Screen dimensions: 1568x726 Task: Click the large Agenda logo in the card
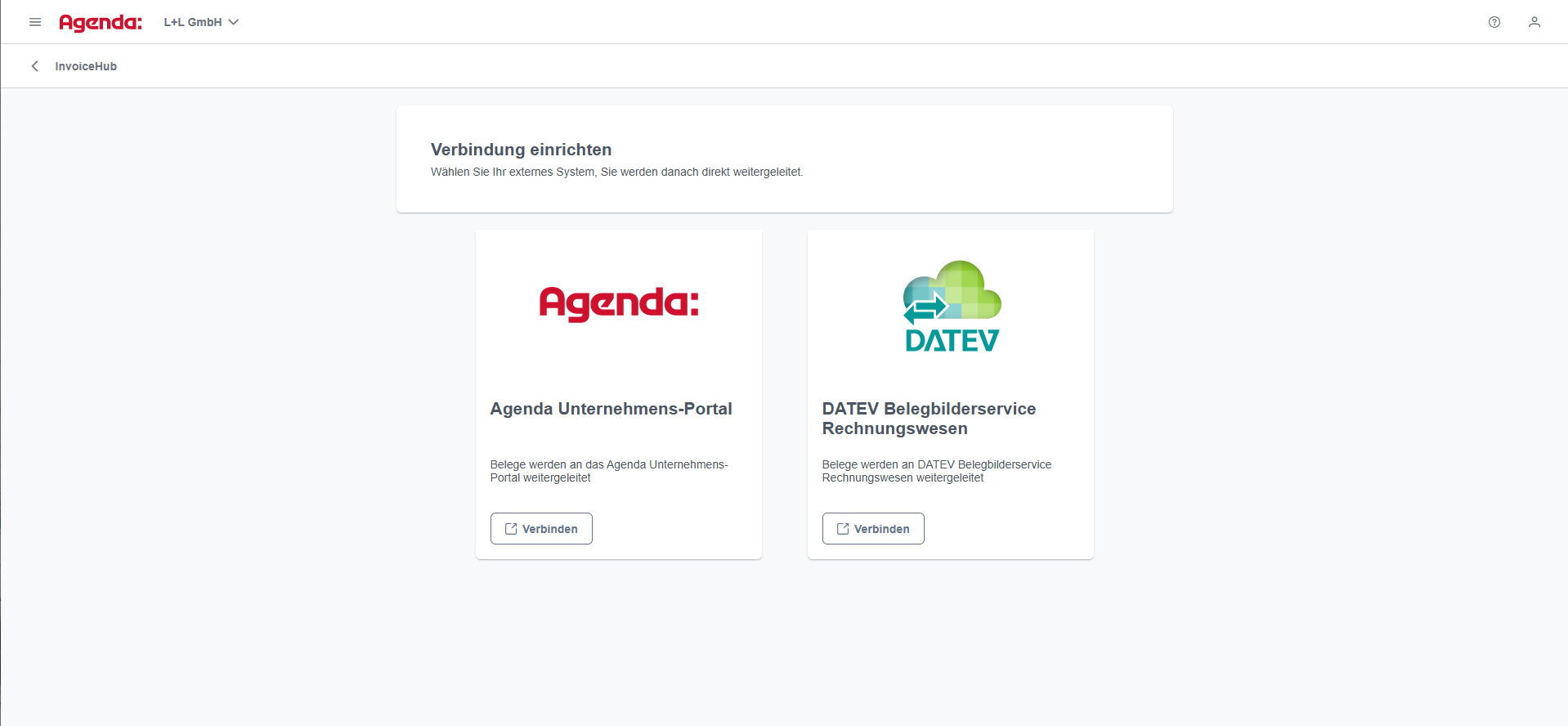(x=619, y=304)
